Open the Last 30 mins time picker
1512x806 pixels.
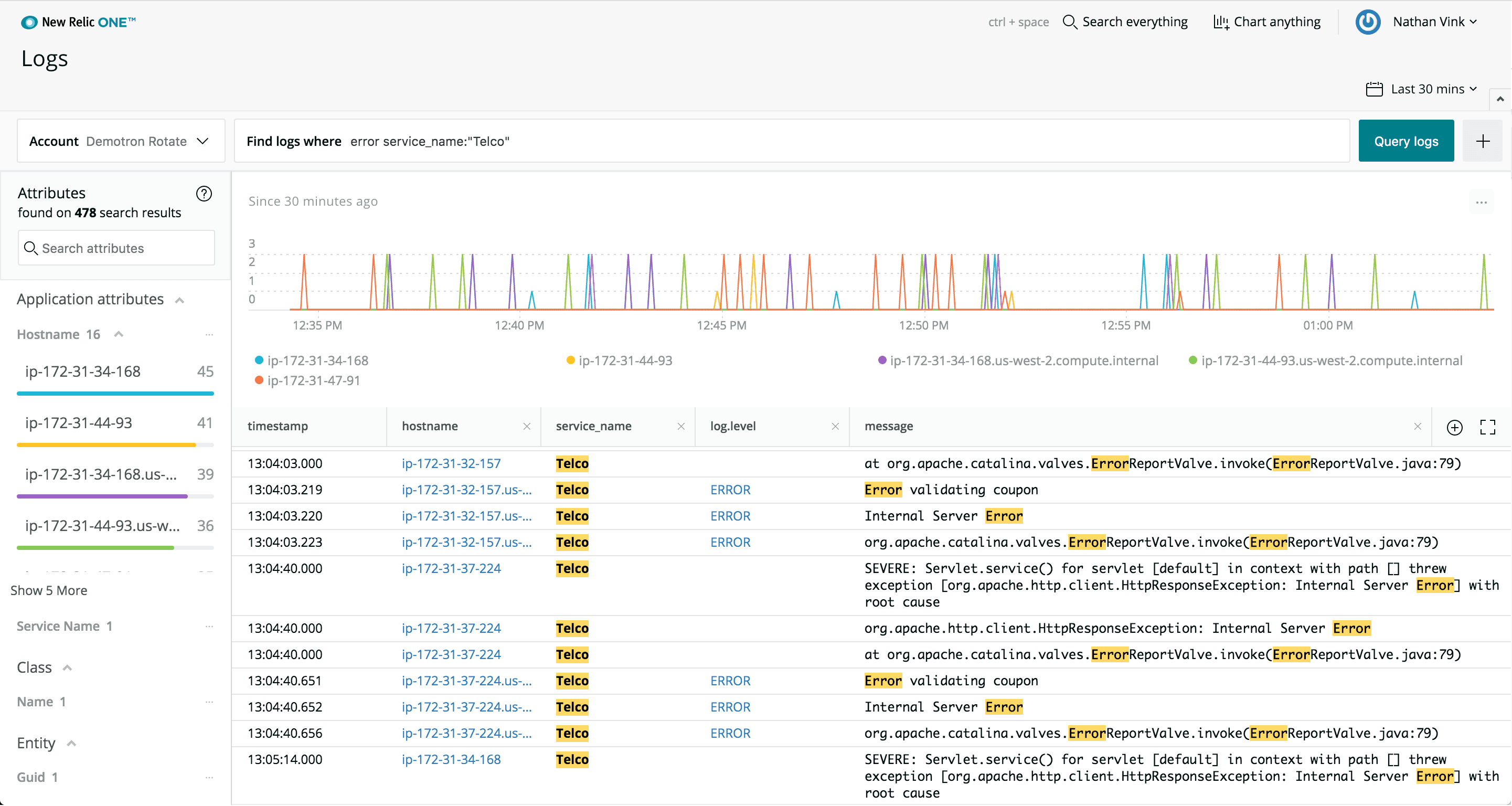(x=1421, y=89)
